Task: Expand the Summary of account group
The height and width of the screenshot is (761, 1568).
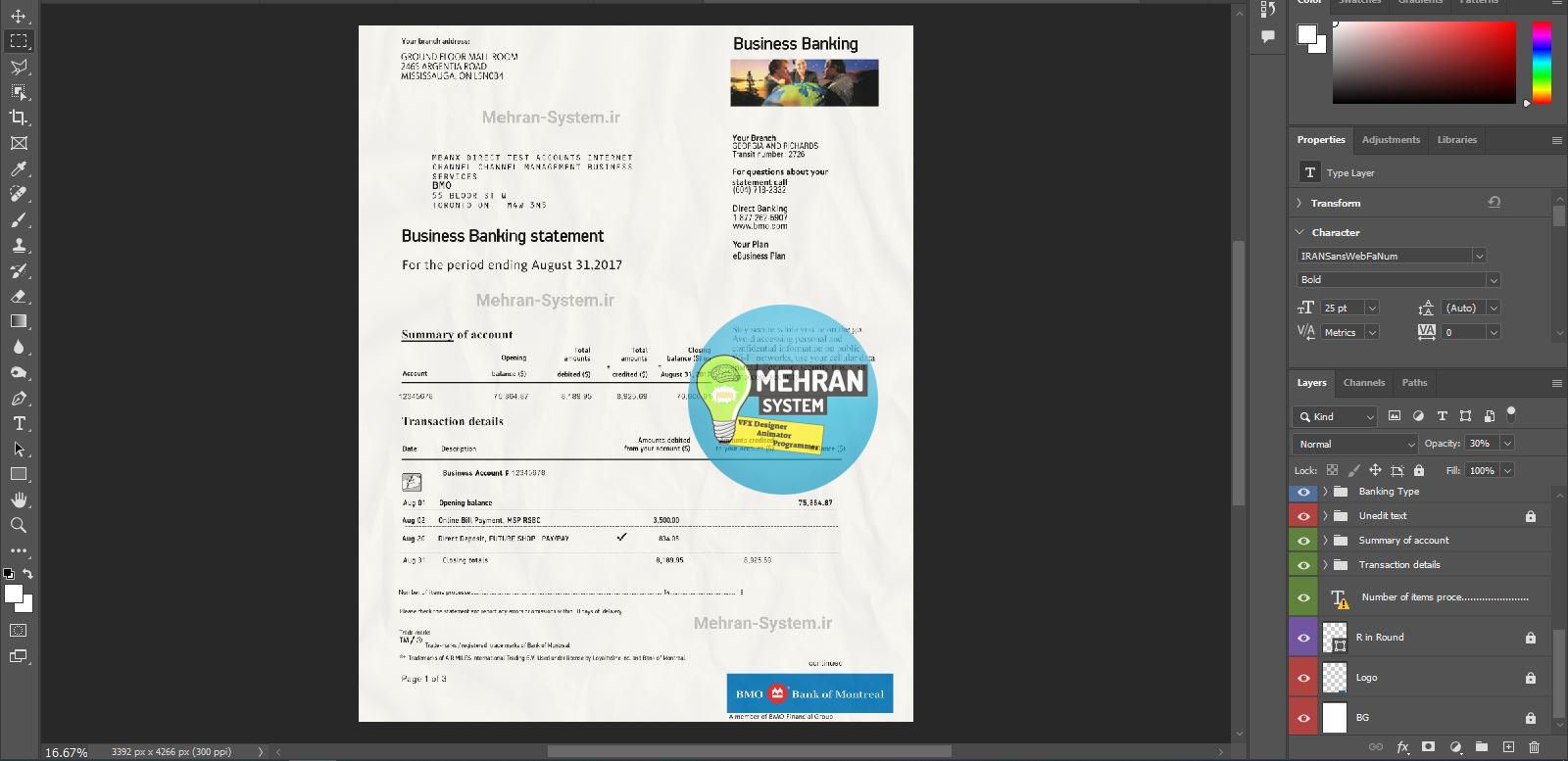Action: pyautogui.click(x=1325, y=541)
